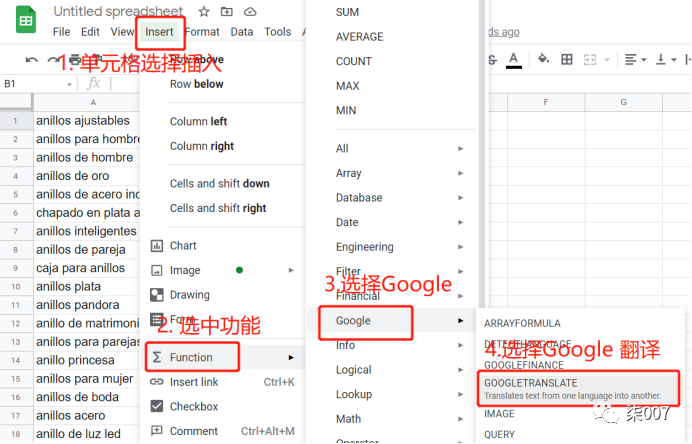Click the borders grid icon
This screenshot has width=692, height=444.
567,59
